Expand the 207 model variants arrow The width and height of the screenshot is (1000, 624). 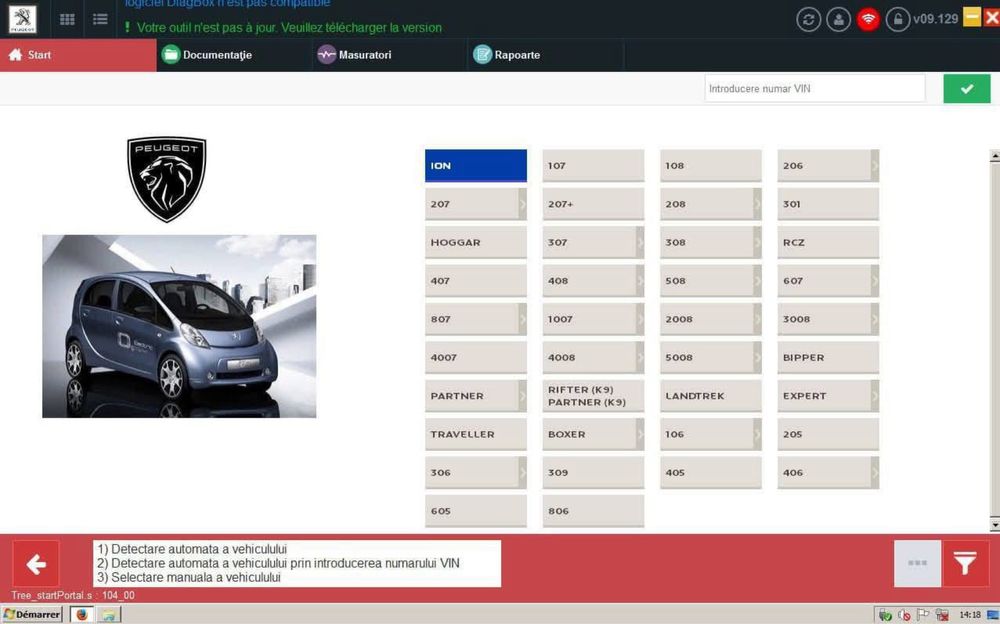click(522, 204)
